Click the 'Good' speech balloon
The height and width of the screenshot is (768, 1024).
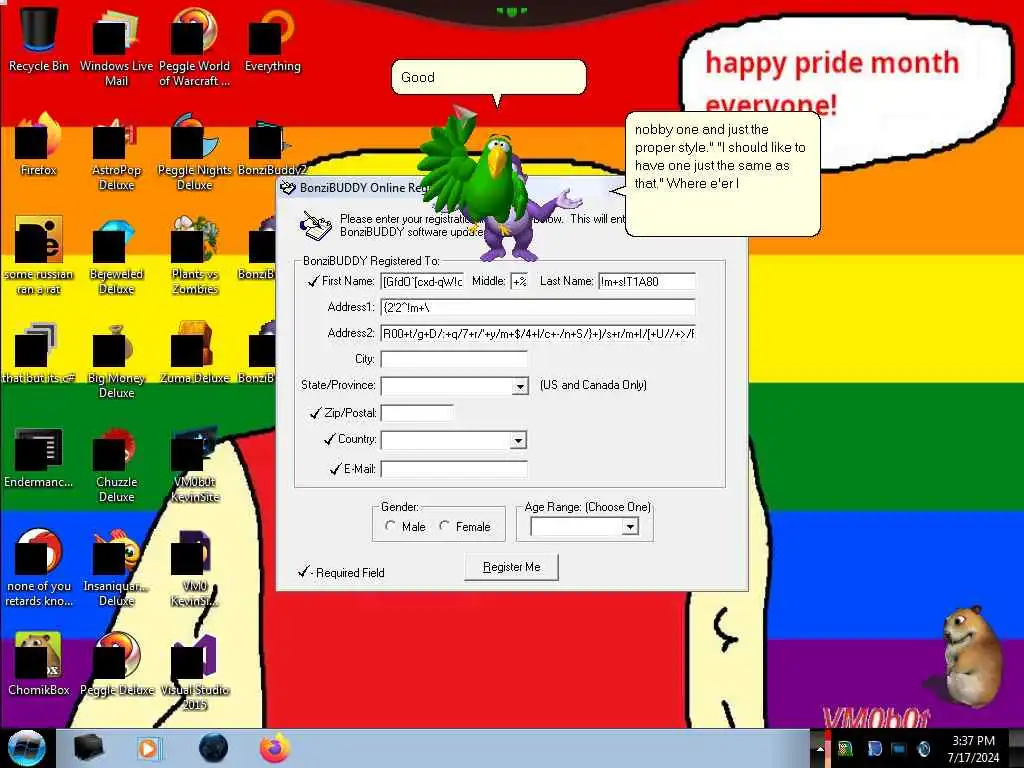pos(488,77)
